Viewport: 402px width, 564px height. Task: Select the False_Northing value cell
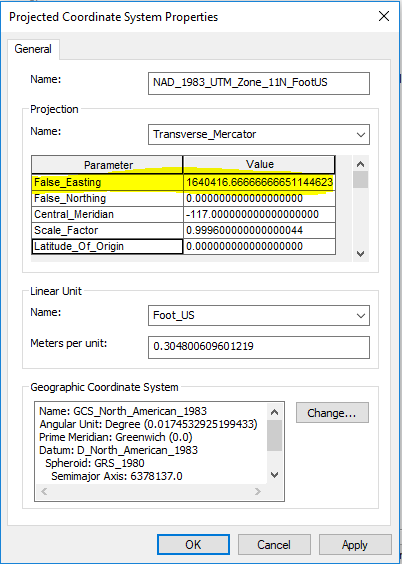tap(259, 198)
